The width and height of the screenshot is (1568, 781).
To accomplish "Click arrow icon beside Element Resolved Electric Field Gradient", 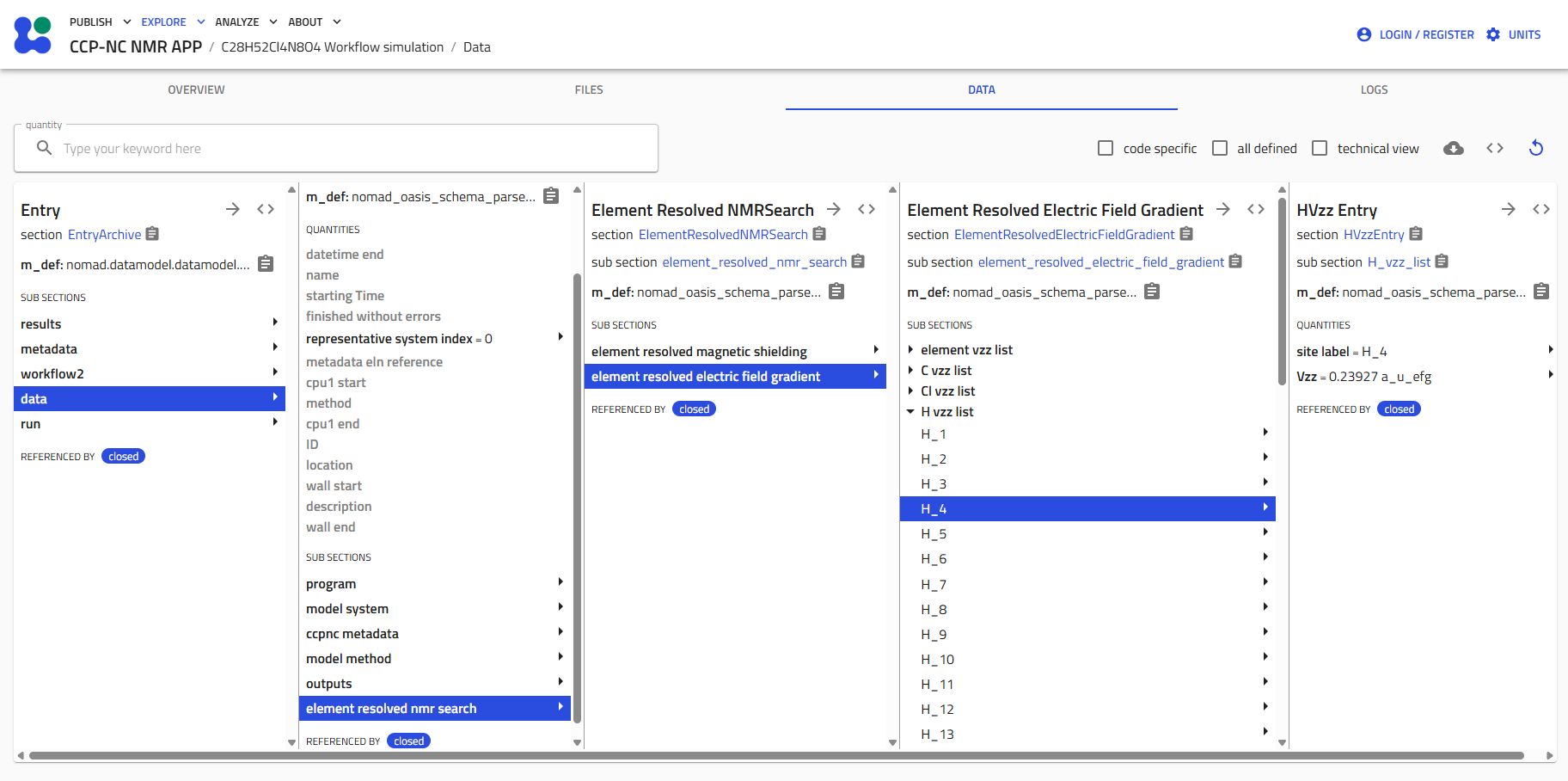I will 1223,209.
